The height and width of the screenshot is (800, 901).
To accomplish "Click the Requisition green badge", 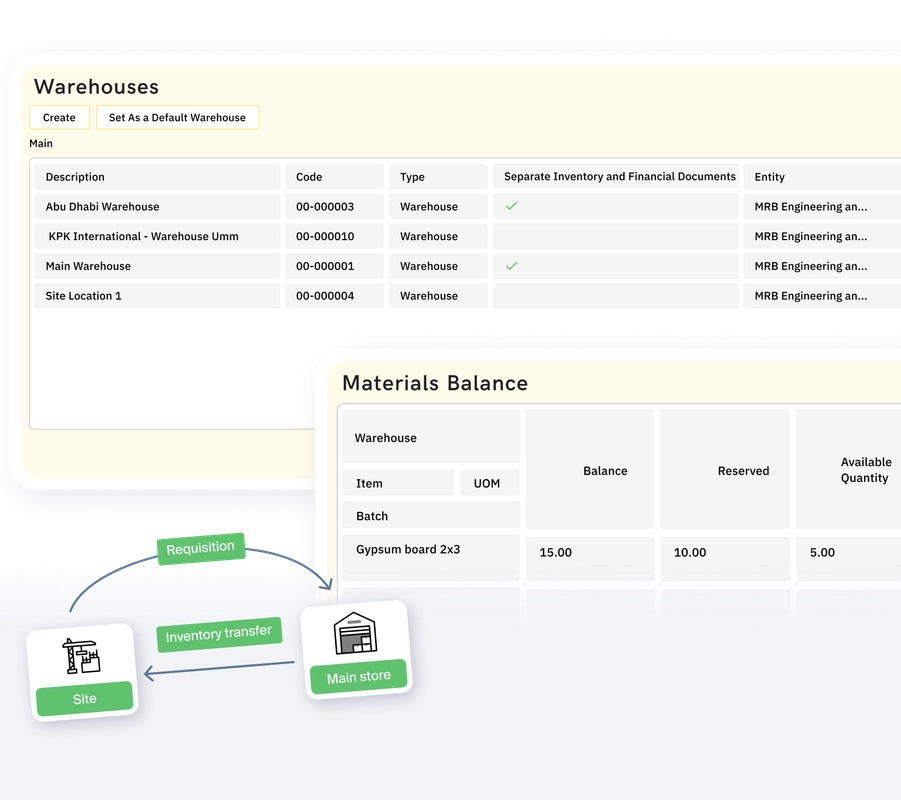I will tap(200, 547).
